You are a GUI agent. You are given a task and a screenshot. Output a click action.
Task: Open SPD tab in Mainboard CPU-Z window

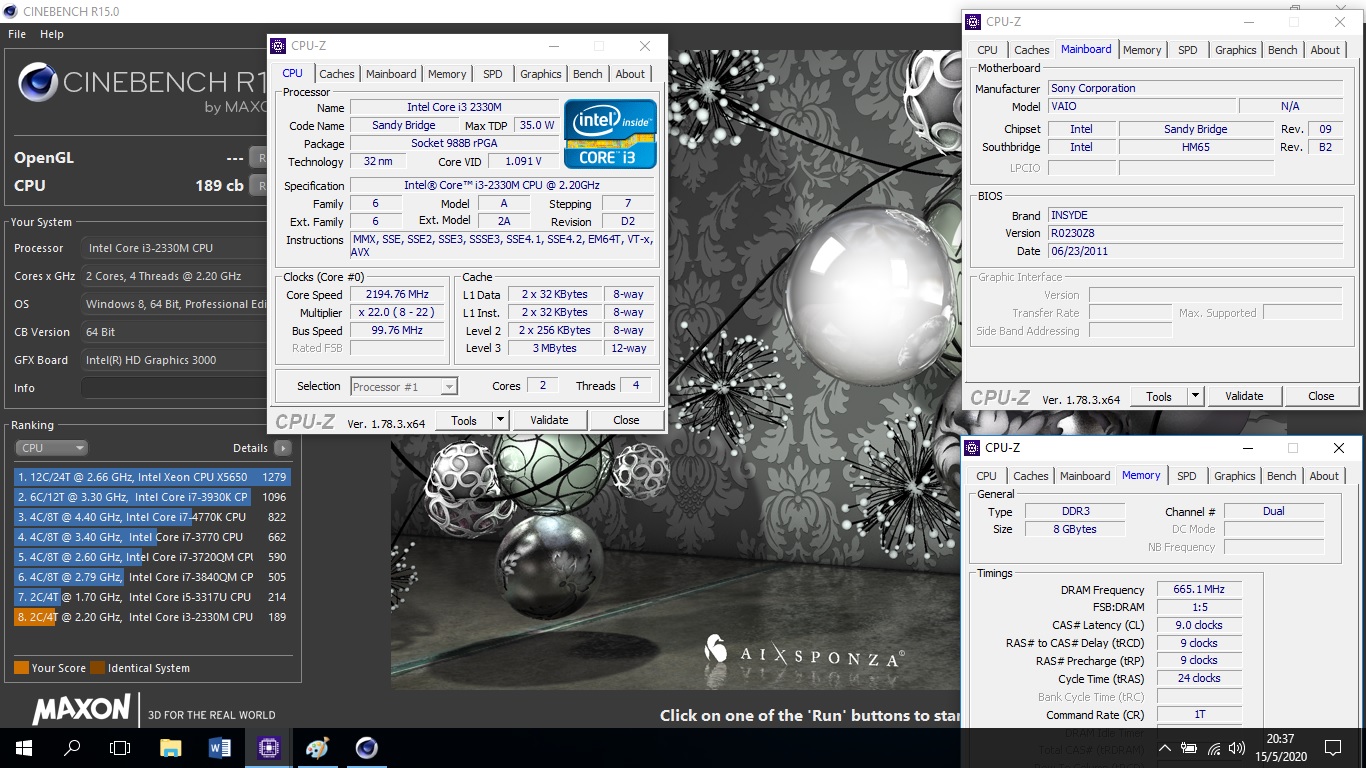(1187, 50)
